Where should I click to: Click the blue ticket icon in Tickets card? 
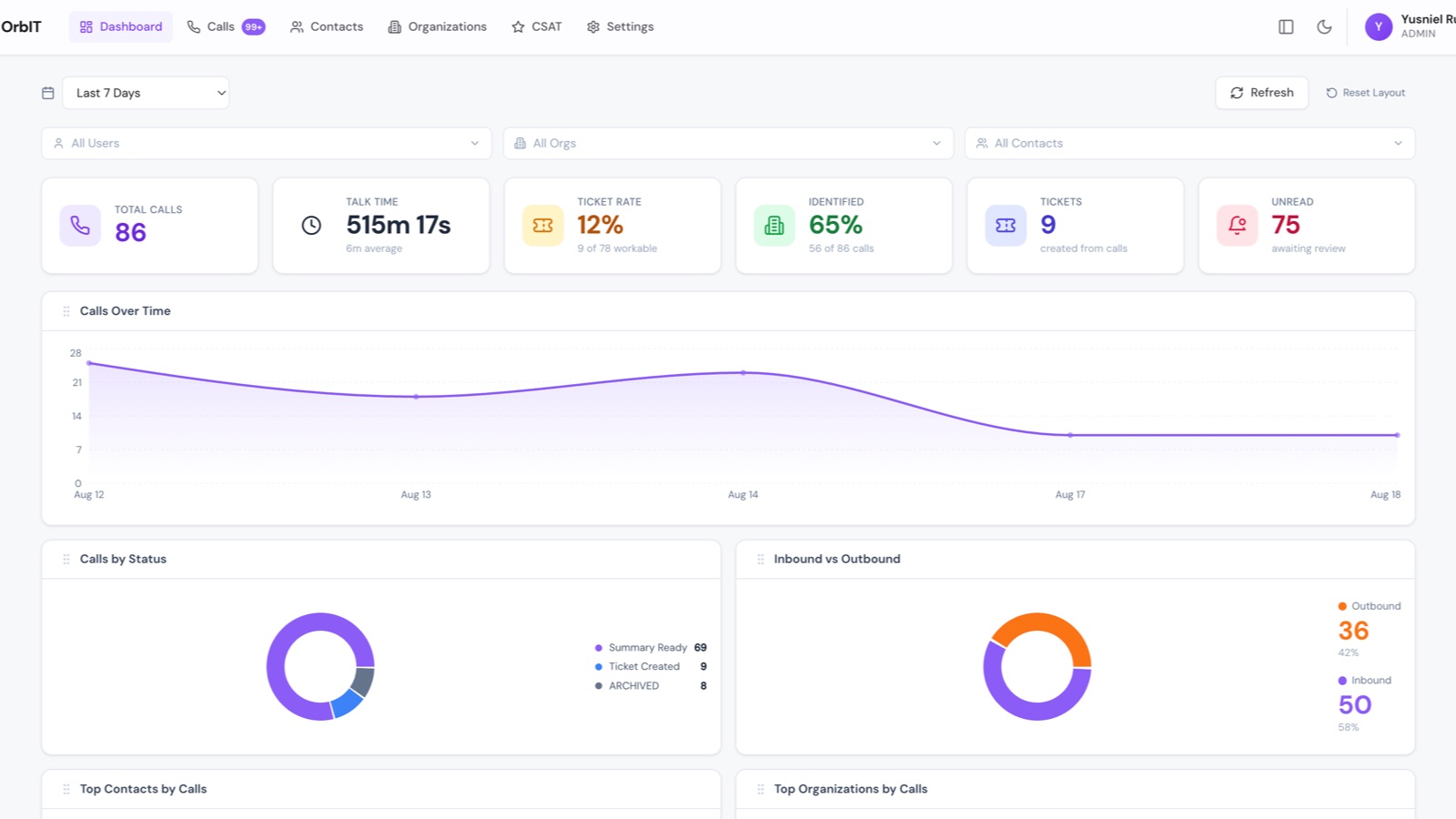point(1006,225)
